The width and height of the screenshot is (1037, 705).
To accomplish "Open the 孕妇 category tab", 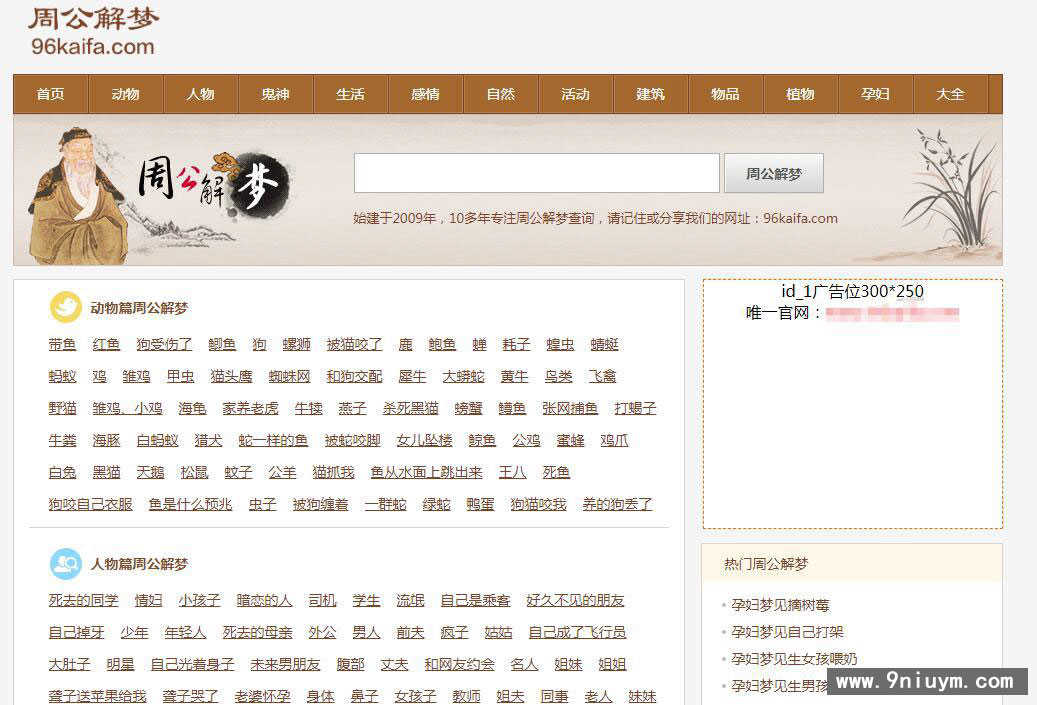I will 875,94.
